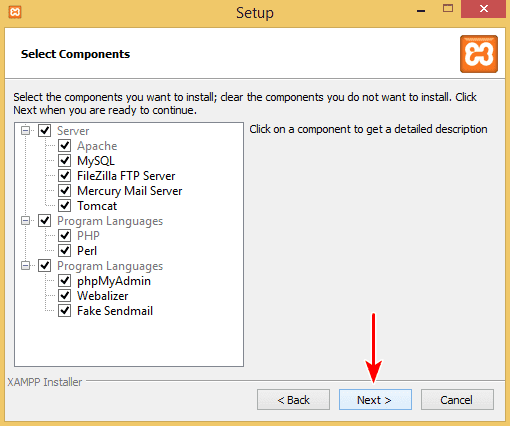Image resolution: width=510 pixels, height=426 pixels.
Task: Click the 'XAMPP Installer' label
Action: (45, 382)
